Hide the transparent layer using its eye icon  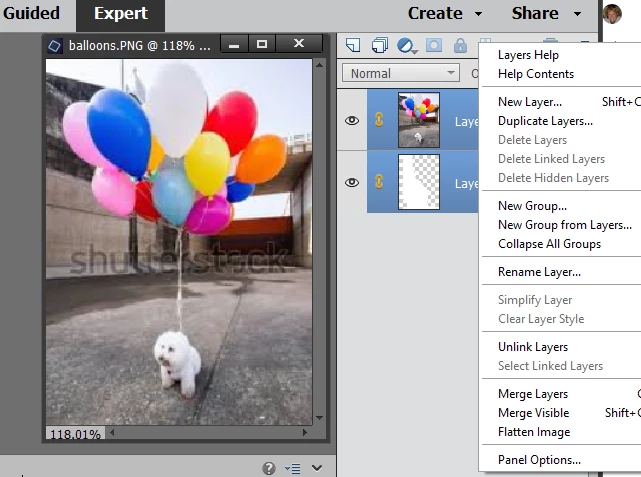pyautogui.click(x=352, y=182)
